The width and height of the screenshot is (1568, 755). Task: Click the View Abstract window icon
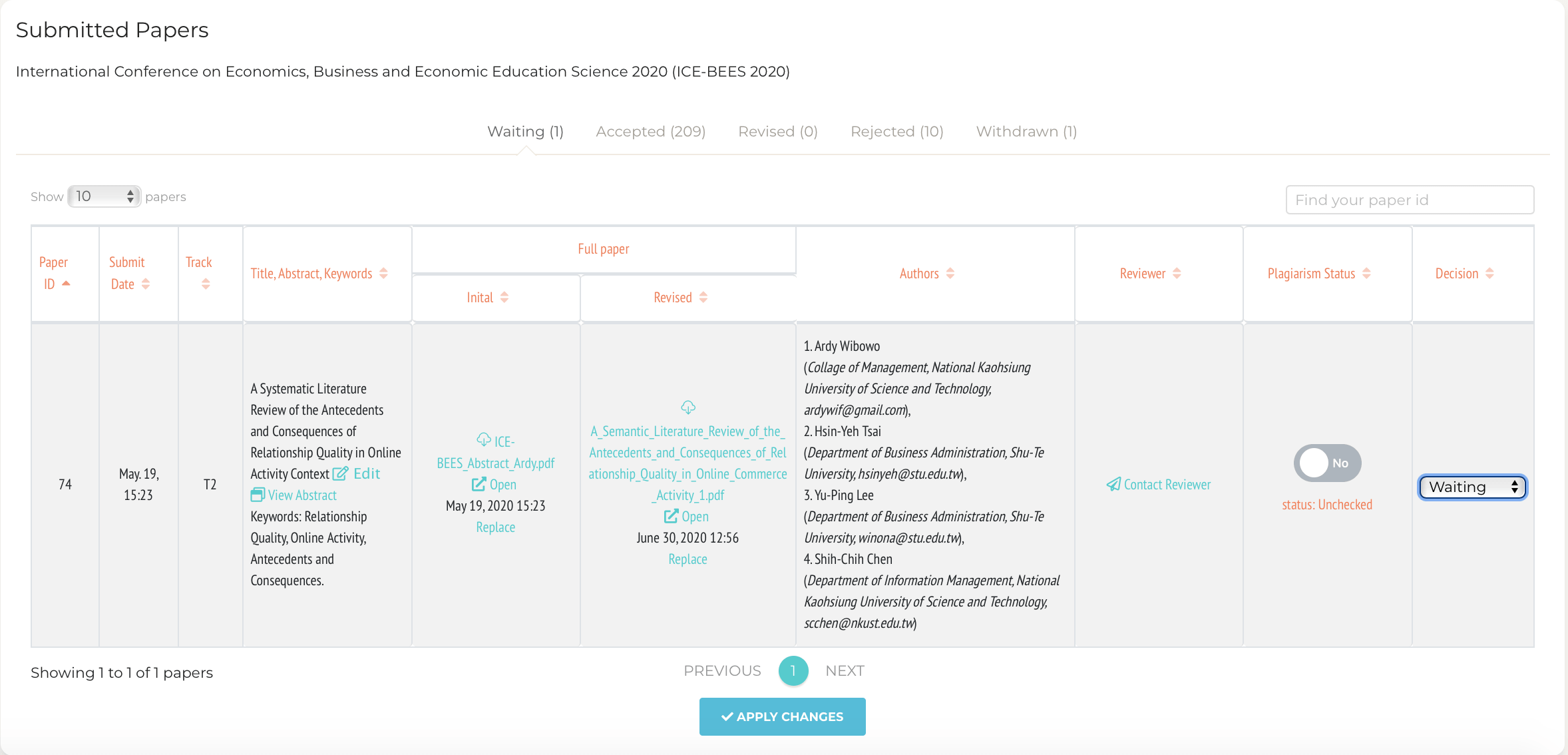point(258,495)
